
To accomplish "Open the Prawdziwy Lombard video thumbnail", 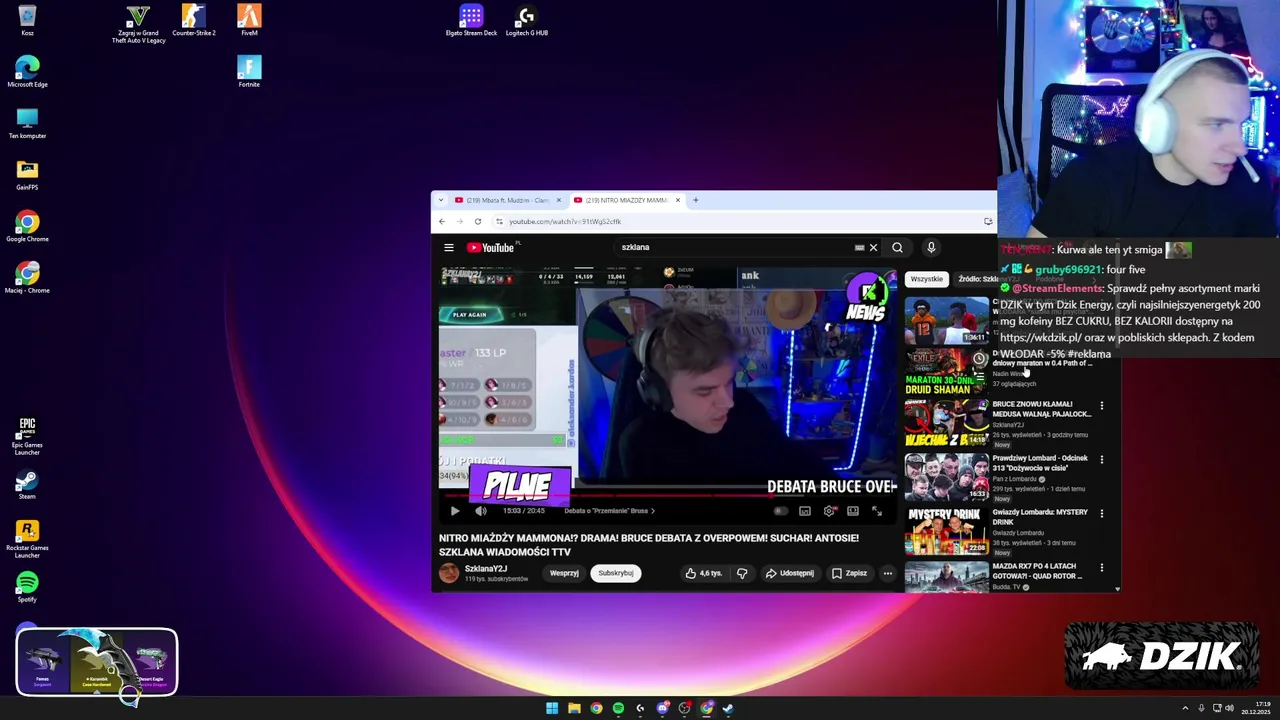I will pos(946,476).
